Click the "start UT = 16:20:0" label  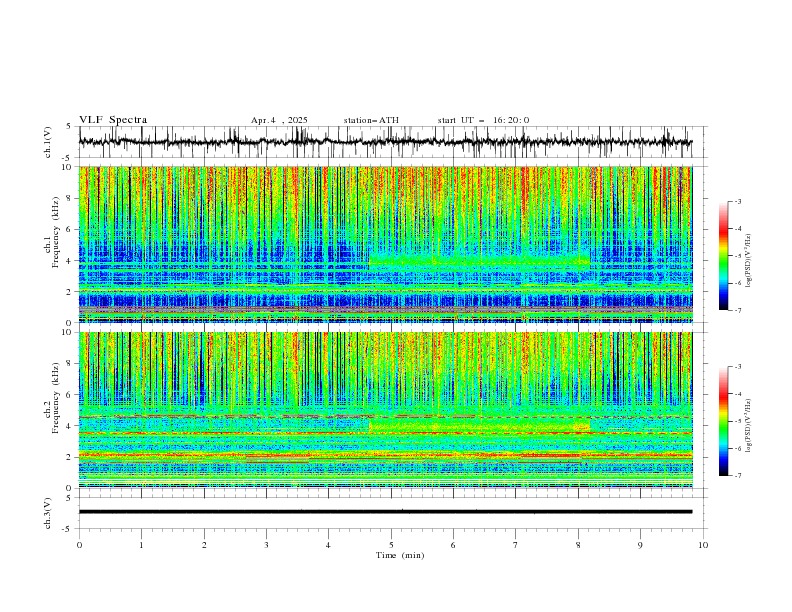point(483,120)
